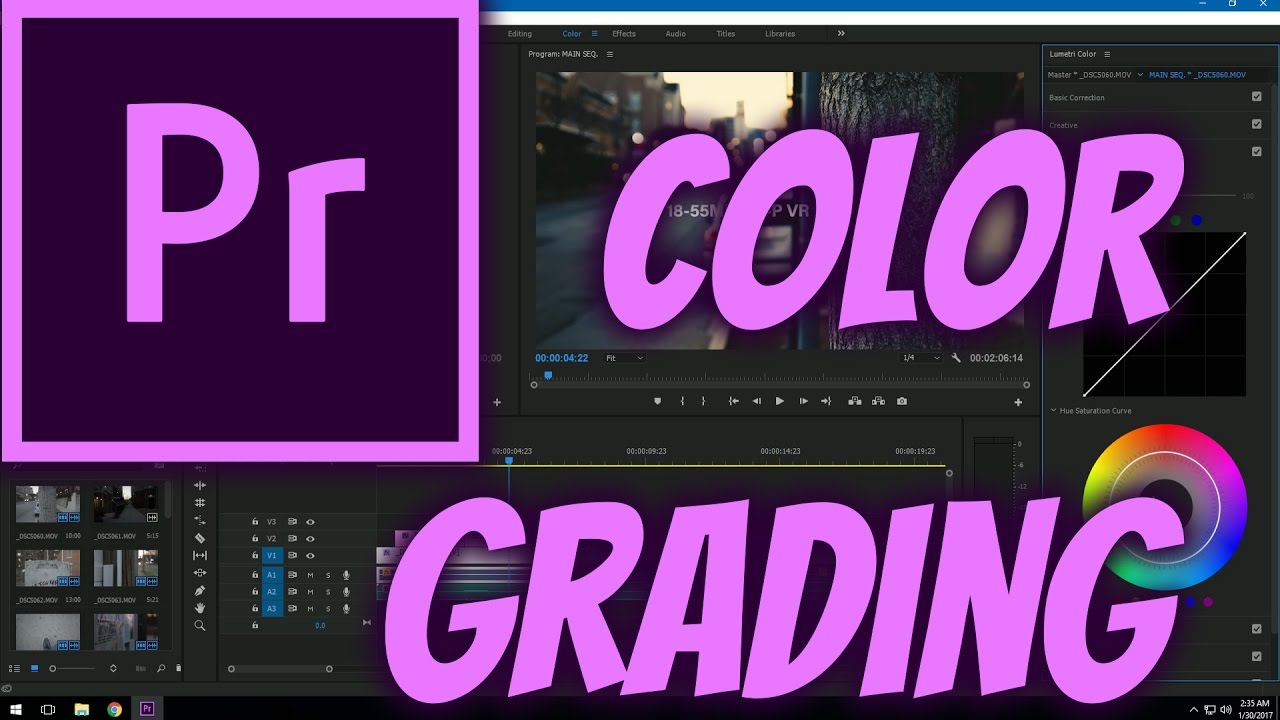Switch project panel to icon view

(x=34, y=668)
